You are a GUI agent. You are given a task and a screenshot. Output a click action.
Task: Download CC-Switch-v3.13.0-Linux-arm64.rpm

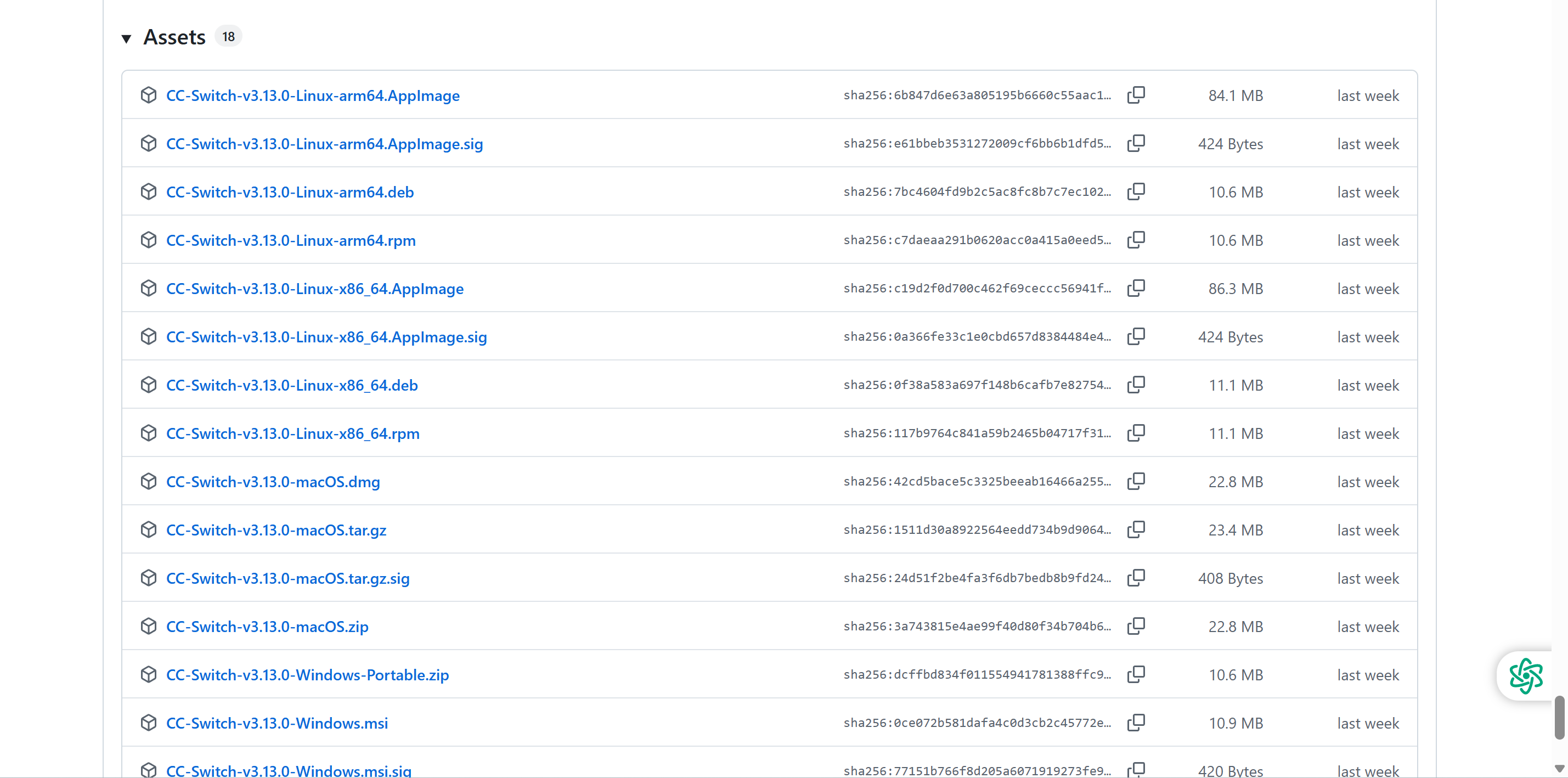click(x=291, y=240)
